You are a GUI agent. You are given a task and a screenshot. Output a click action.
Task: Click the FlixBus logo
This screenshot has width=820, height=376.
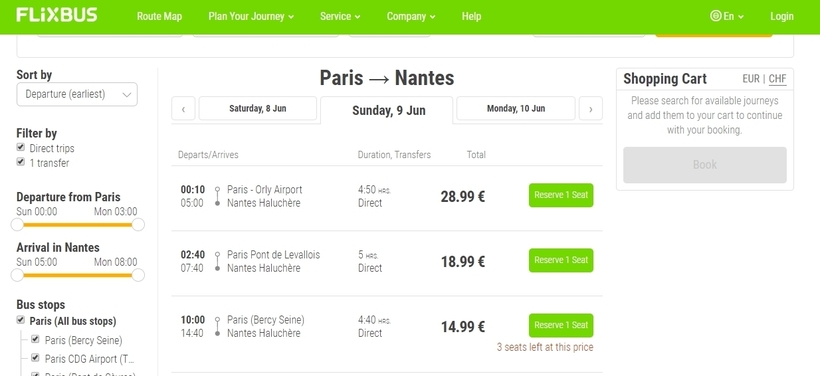(x=56, y=15)
